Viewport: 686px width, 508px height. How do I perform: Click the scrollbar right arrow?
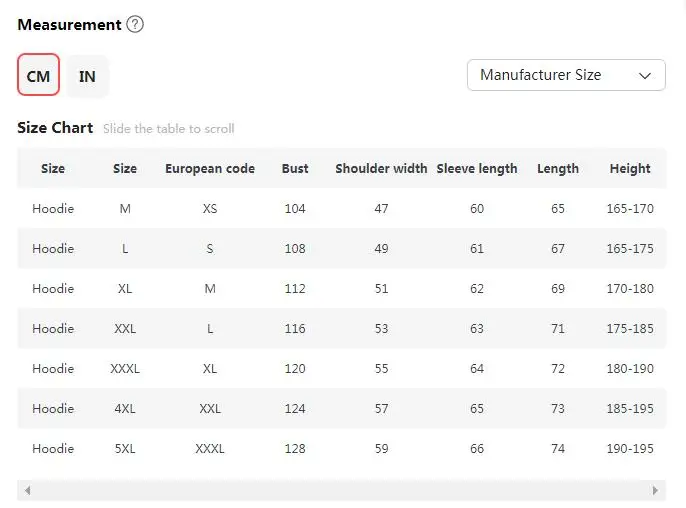pos(655,491)
